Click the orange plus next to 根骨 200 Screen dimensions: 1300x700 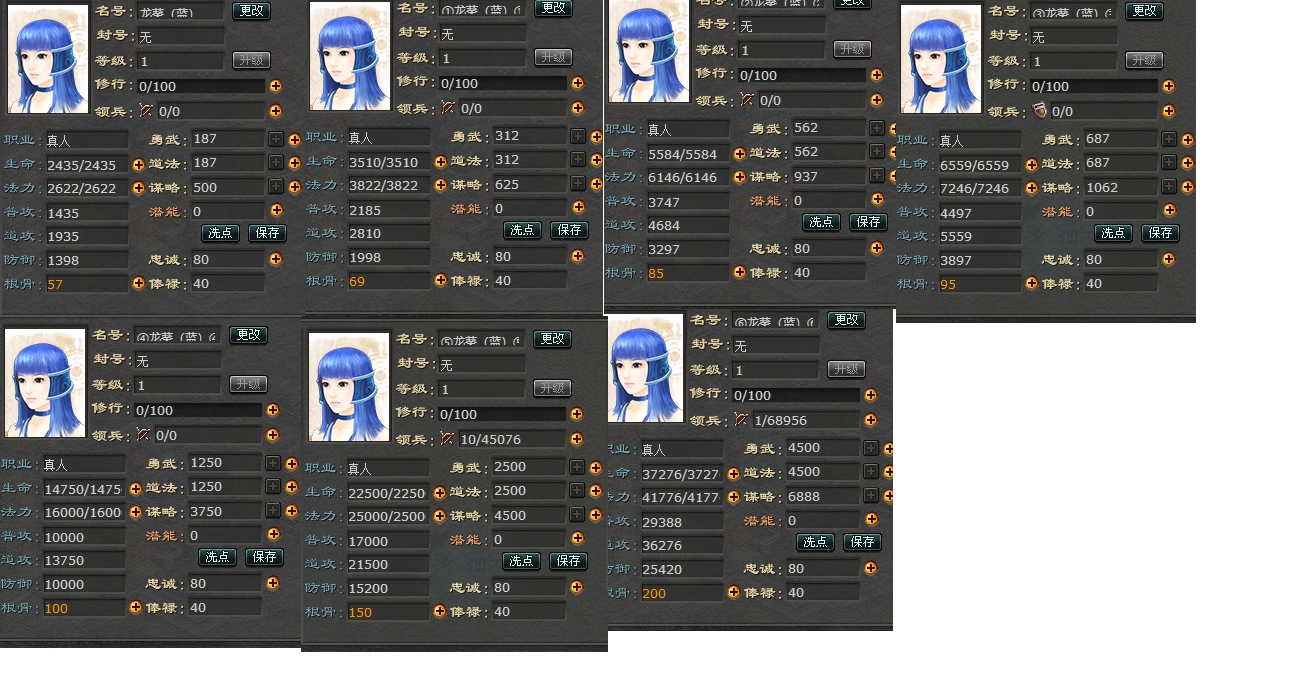(733, 592)
